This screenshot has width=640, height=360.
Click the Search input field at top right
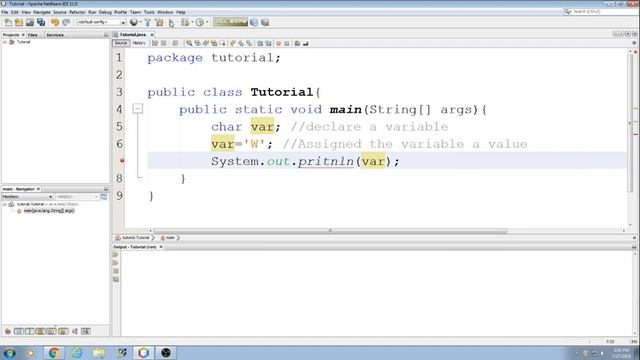(x=604, y=12)
